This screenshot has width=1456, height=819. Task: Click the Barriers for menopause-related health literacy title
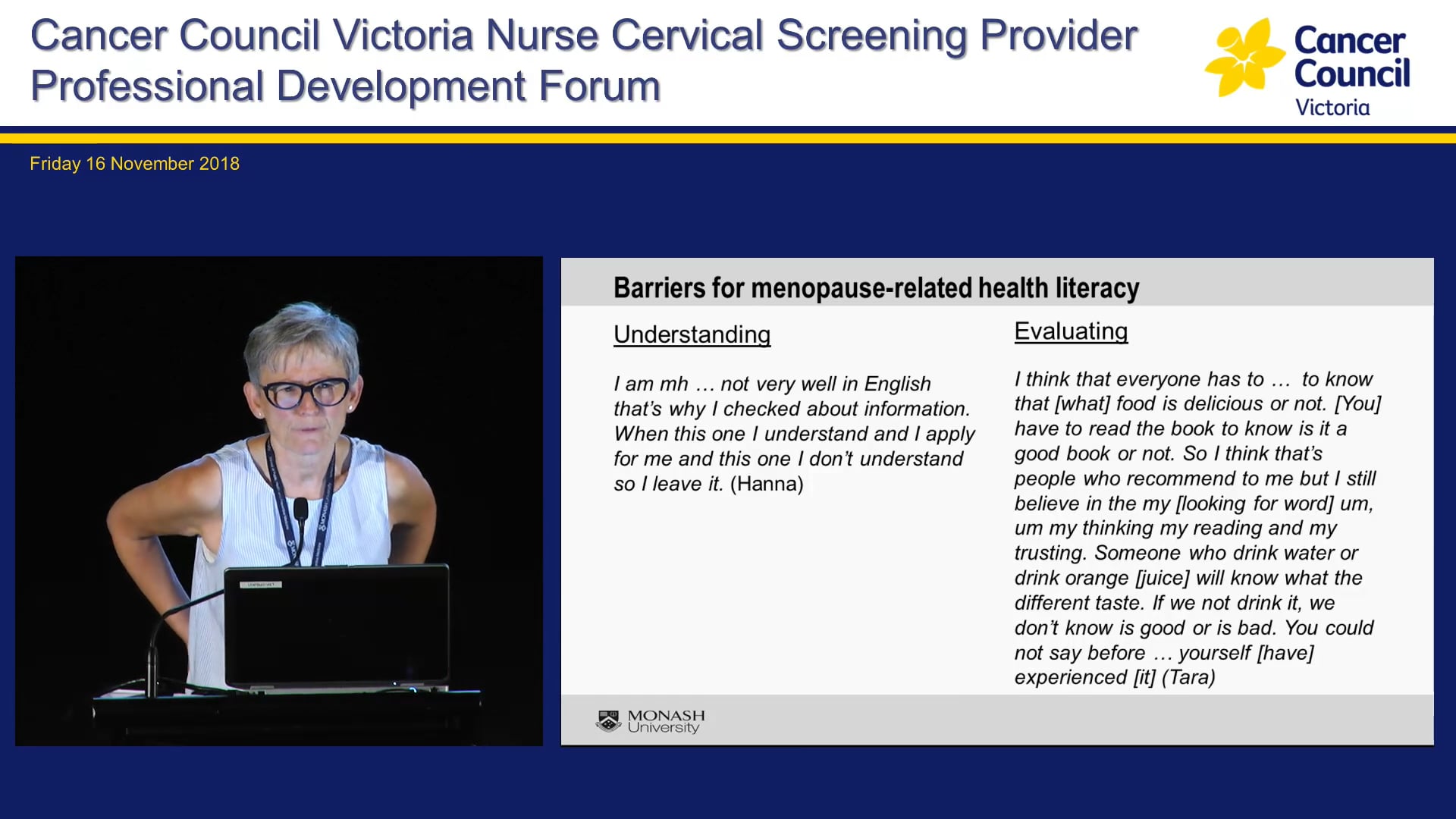tap(876, 288)
